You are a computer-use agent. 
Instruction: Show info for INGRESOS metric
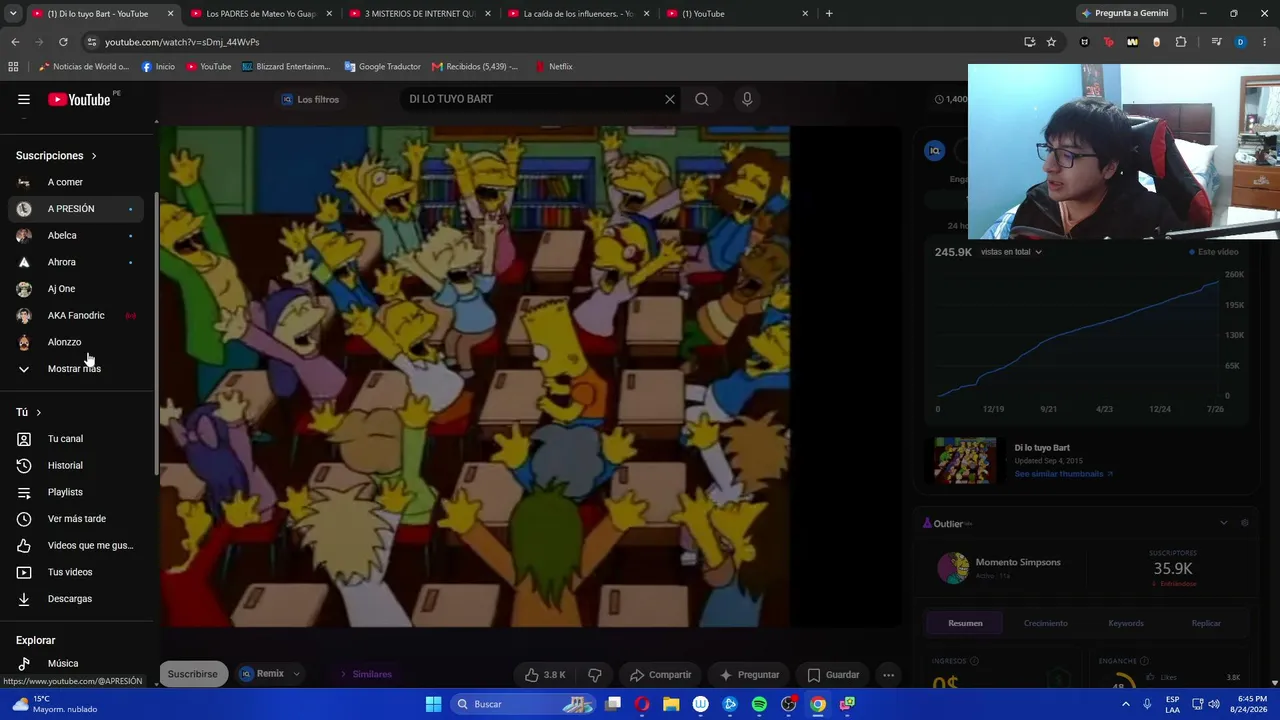975,661
